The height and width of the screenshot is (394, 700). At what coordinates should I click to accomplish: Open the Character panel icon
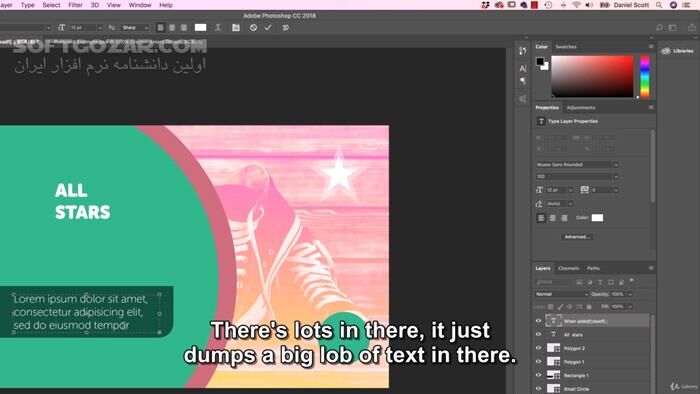pos(523,68)
